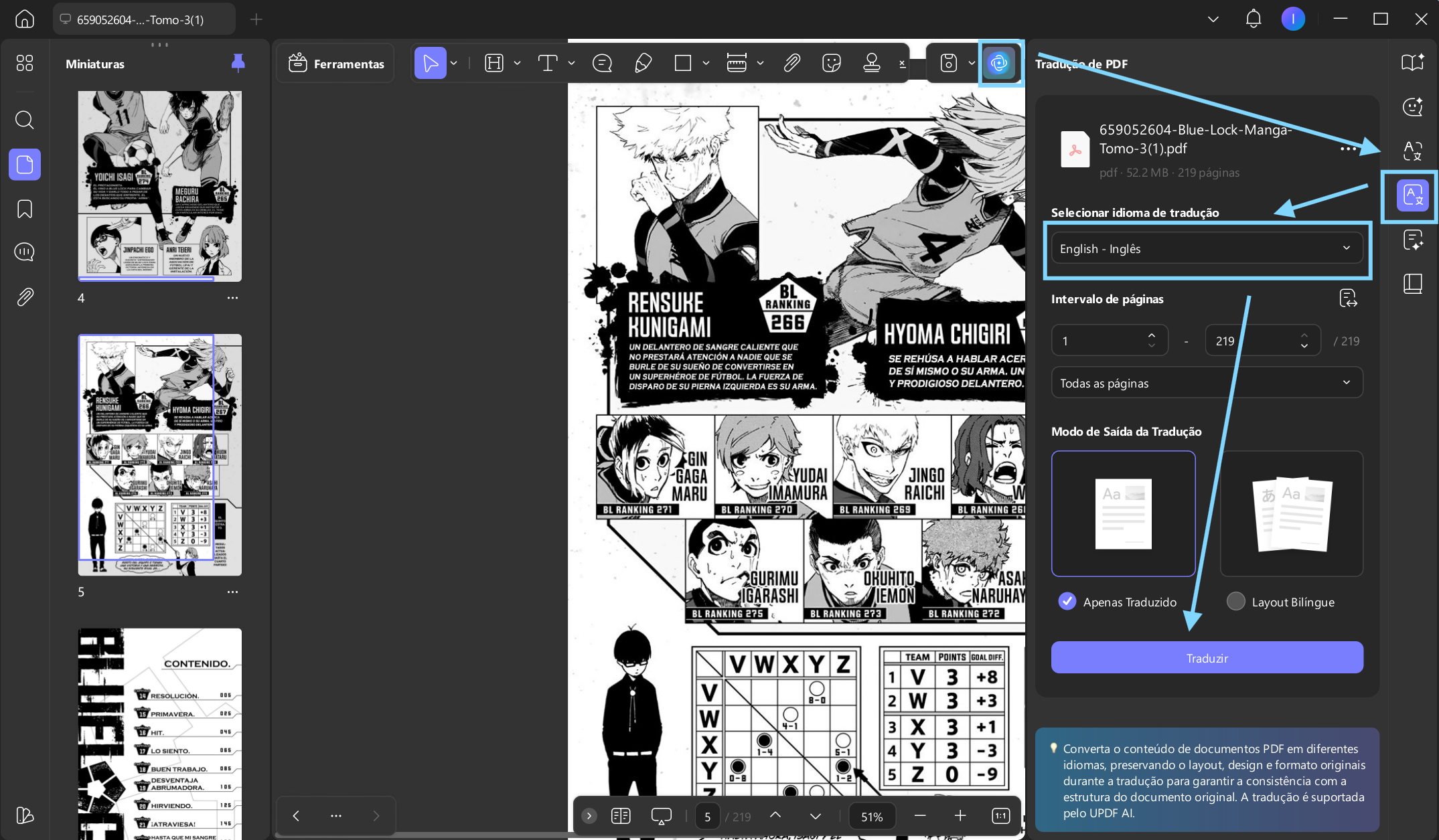Increase start page stepper value
Screen dimensions: 1439x840
[x=1151, y=335]
